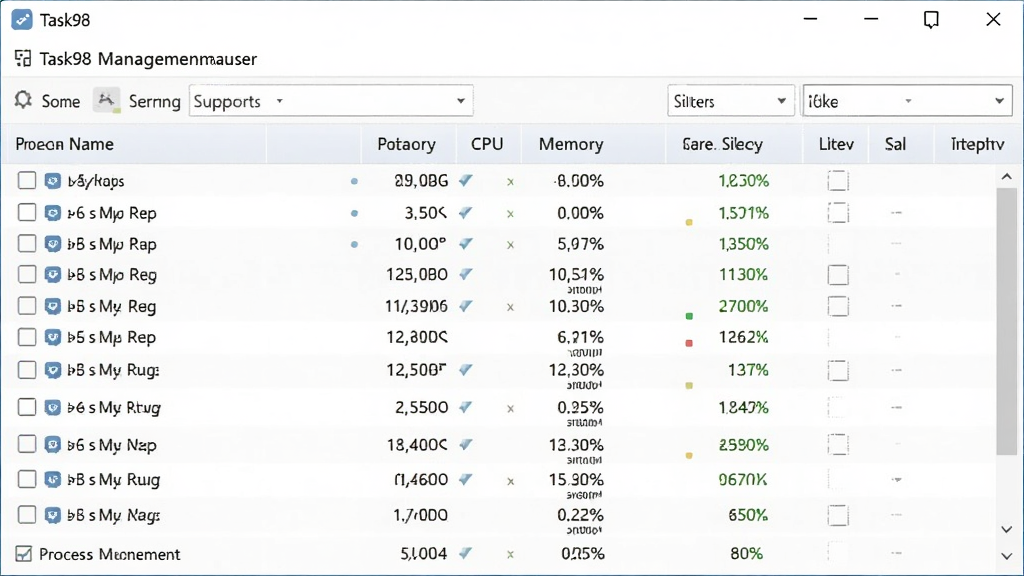This screenshot has width=1024, height=576.
Task: Open the Supports dropdown
Action: [331, 101]
